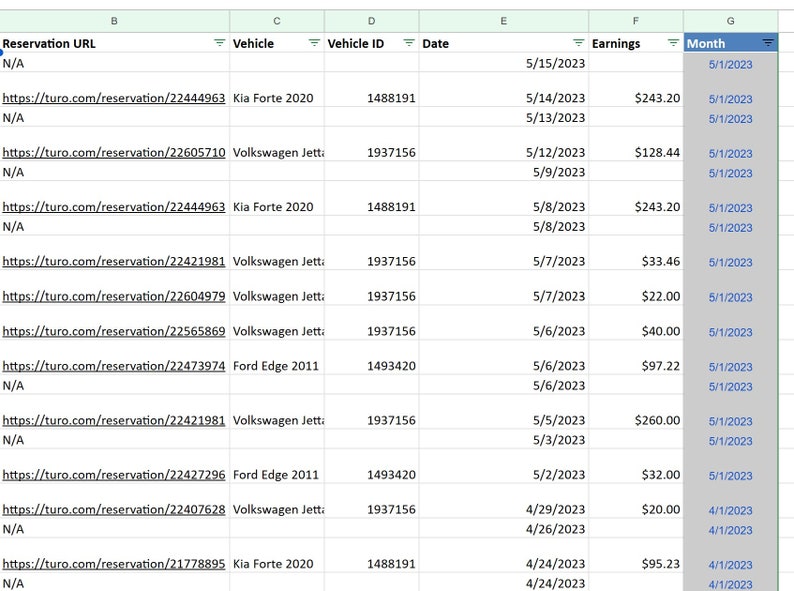The width and height of the screenshot is (794, 591).
Task: Open reservation 22444963 link dated 5/8/2023
Action: point(114,207)
